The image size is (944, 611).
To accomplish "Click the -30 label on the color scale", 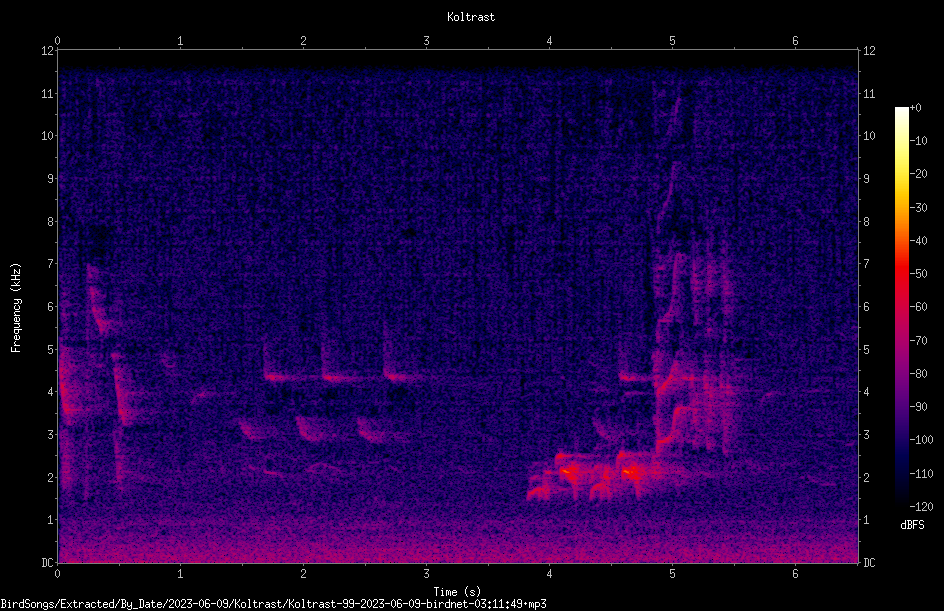I will [x=918, y=208].
